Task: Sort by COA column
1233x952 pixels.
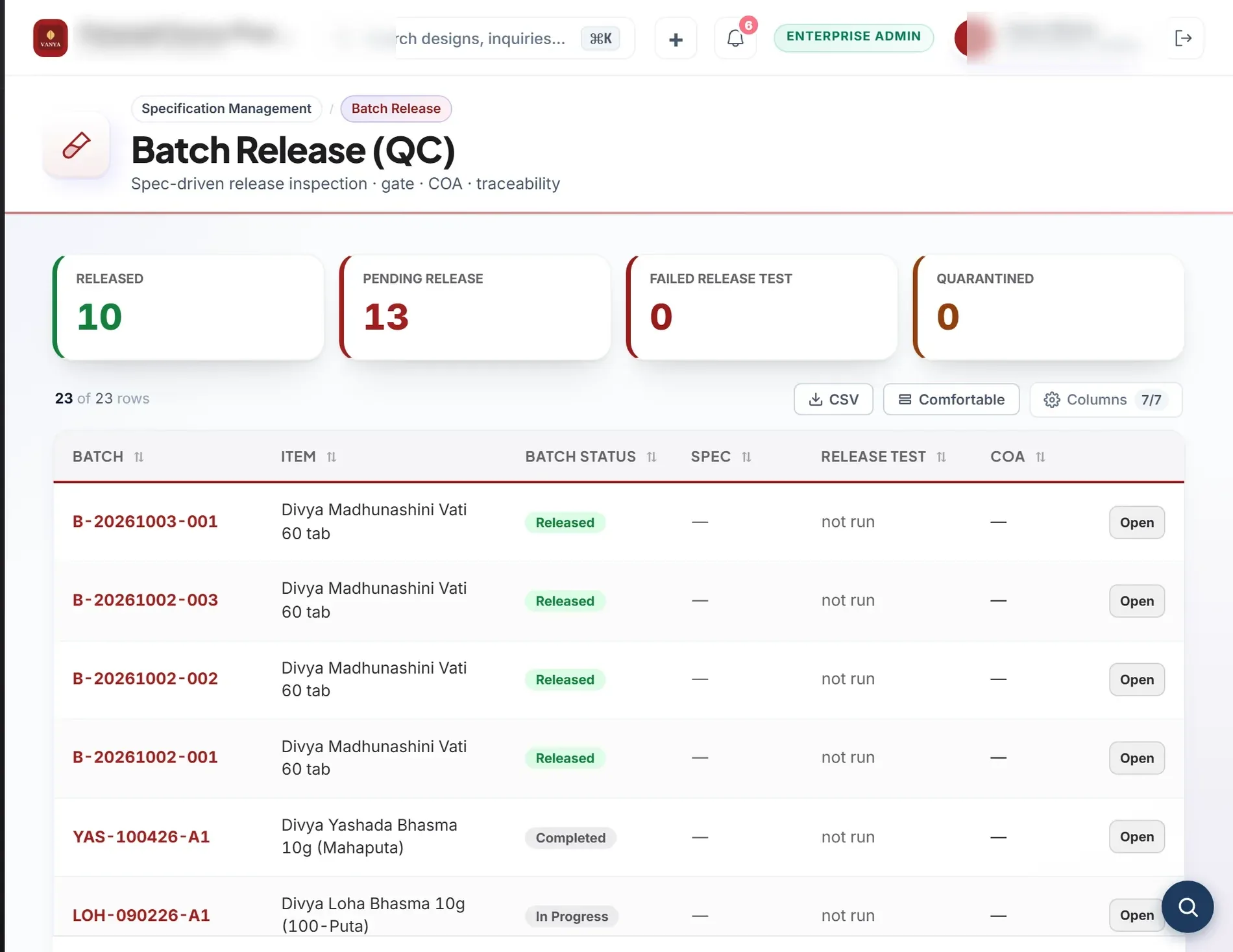Action: 1018,457
